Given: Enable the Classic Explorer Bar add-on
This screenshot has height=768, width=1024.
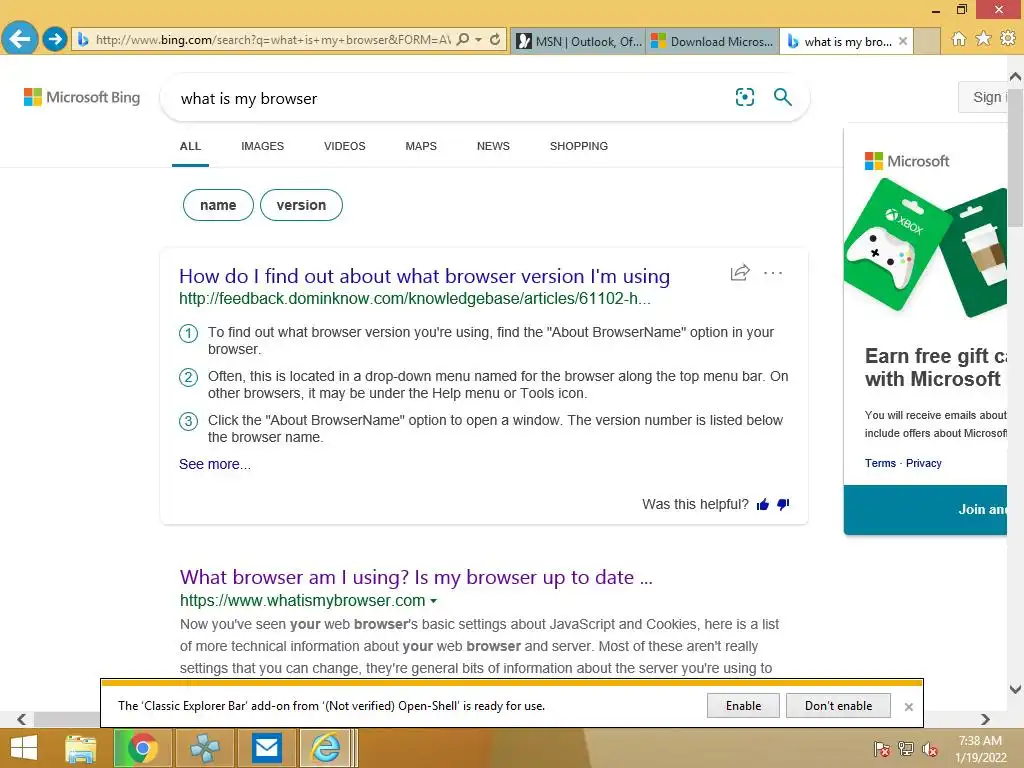Looking at the screenshot, I should pos(743,706).
